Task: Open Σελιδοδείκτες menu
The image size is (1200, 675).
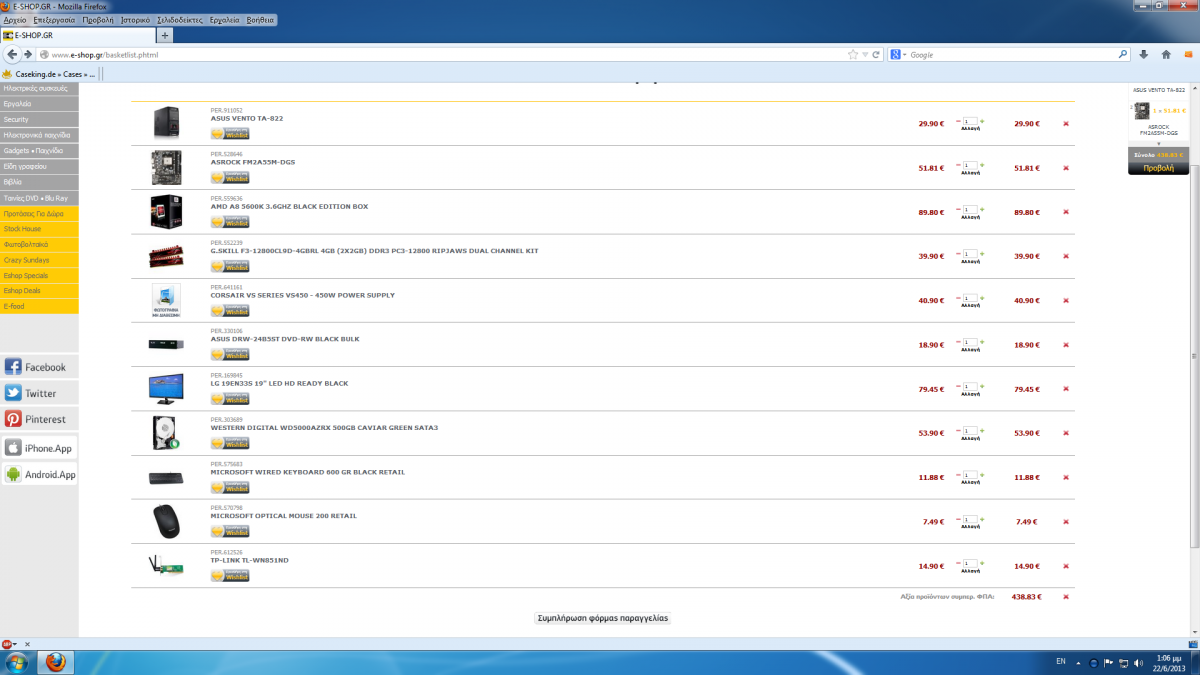Action: click(x=181, y=20)
